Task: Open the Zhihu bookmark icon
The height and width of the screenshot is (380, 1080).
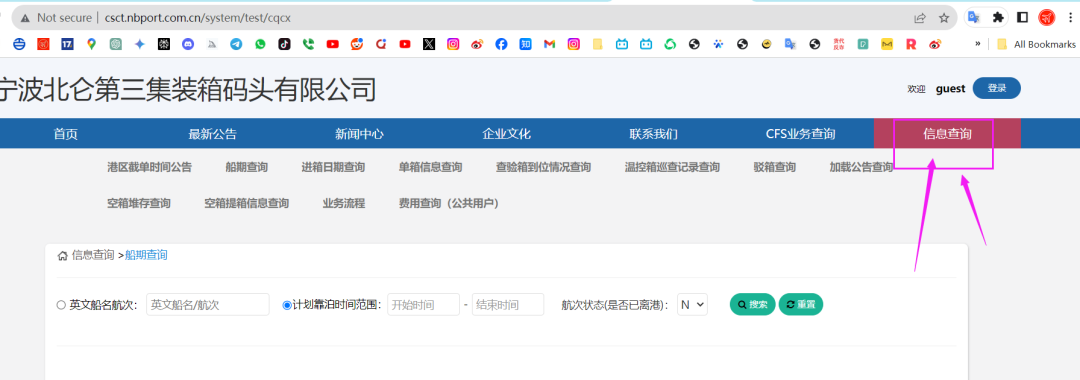Action: [526, 44]
